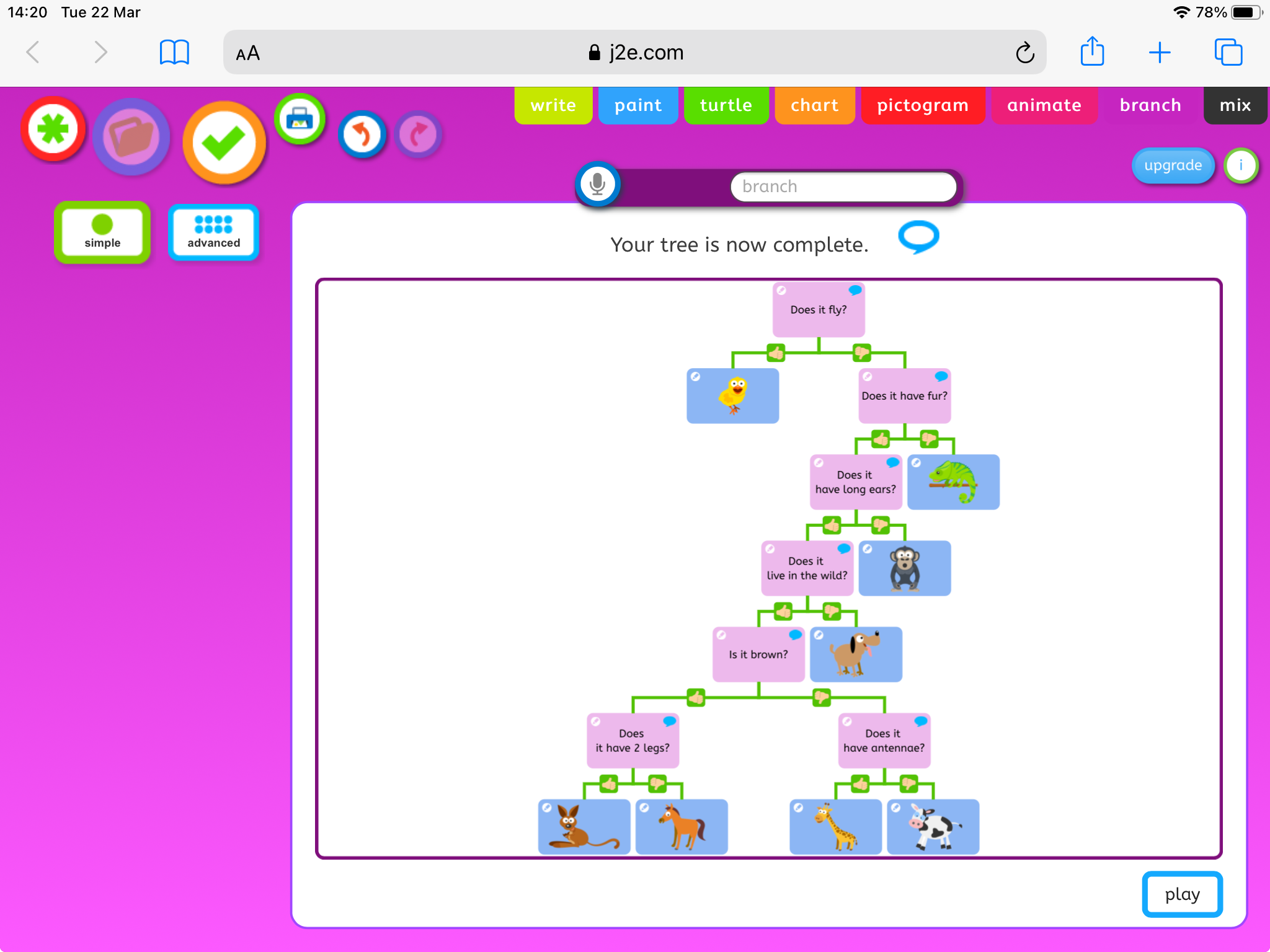Open the turtle tab
The image size is (1270, 952).
click(x=726, y=105)
